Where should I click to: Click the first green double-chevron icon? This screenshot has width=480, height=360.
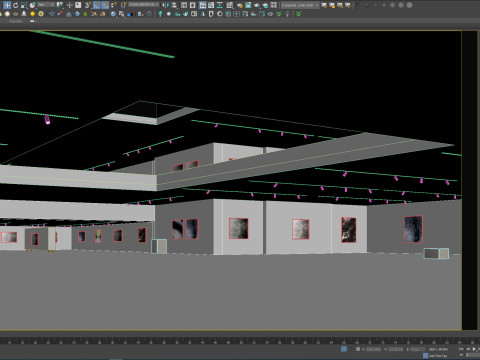(279, 14)
